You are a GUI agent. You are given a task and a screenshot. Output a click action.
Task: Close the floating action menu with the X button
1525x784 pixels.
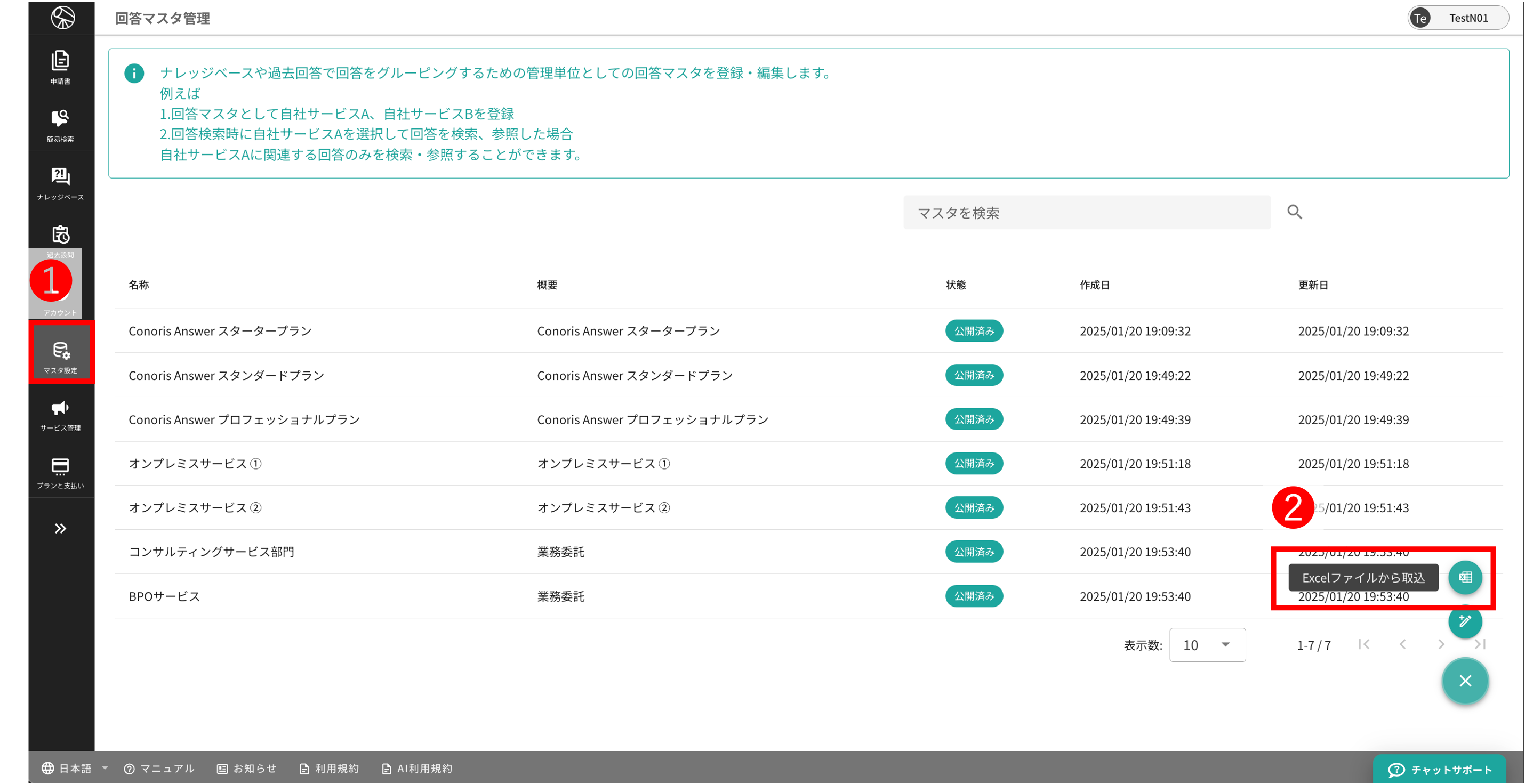1465,681
